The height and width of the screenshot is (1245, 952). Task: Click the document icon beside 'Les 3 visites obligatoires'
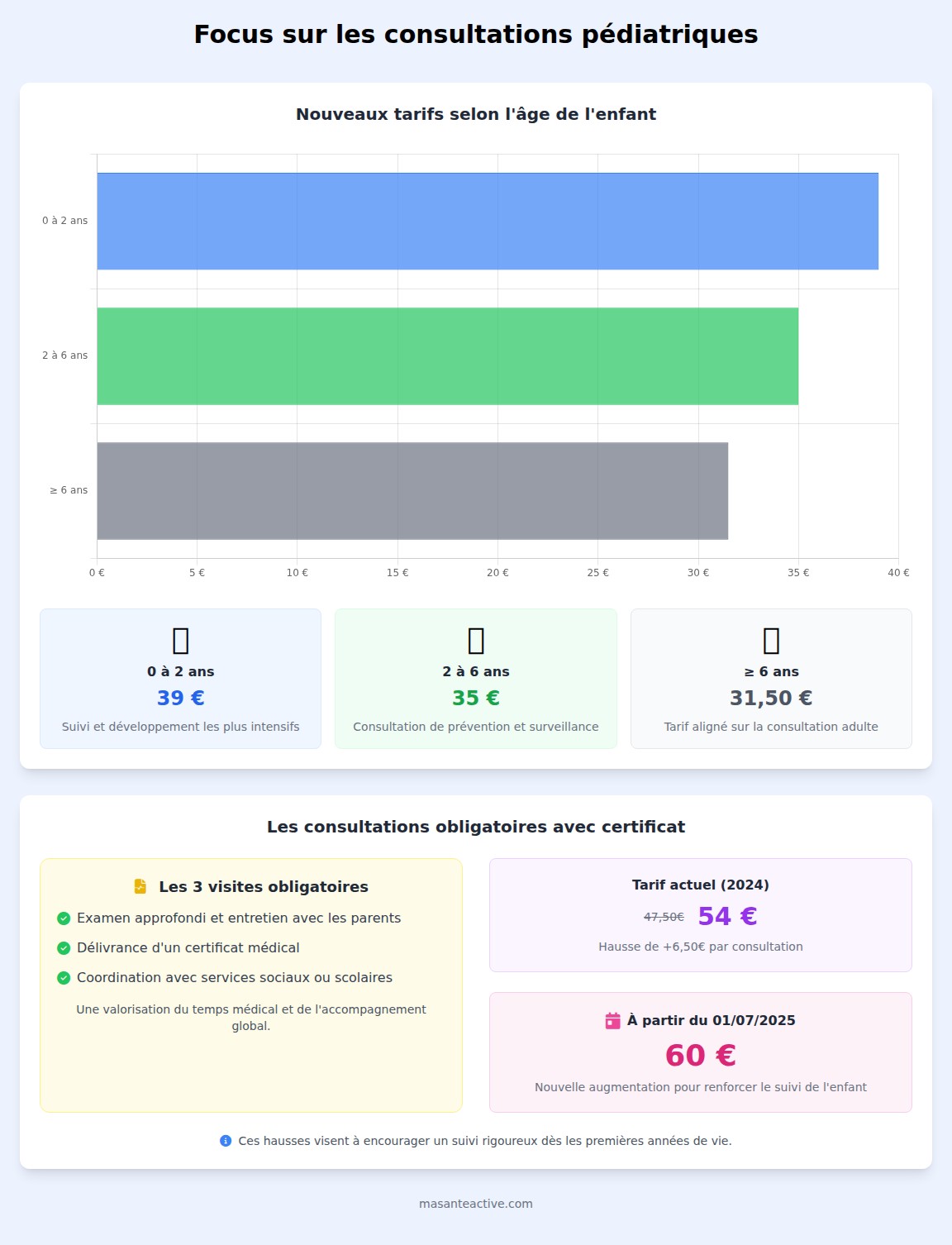click(140, 885)
